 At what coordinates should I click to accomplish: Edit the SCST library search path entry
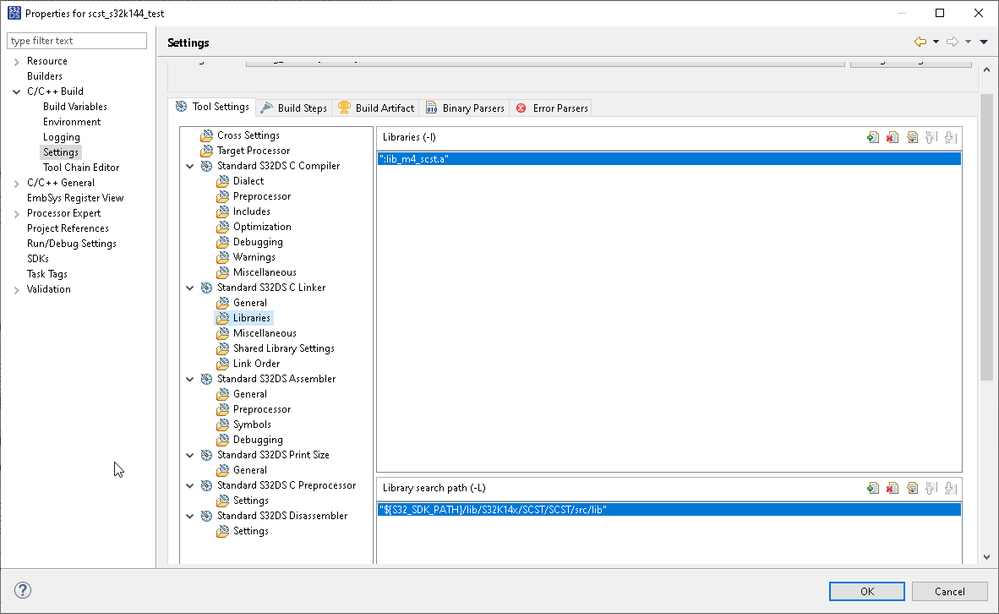pos(911,488)
